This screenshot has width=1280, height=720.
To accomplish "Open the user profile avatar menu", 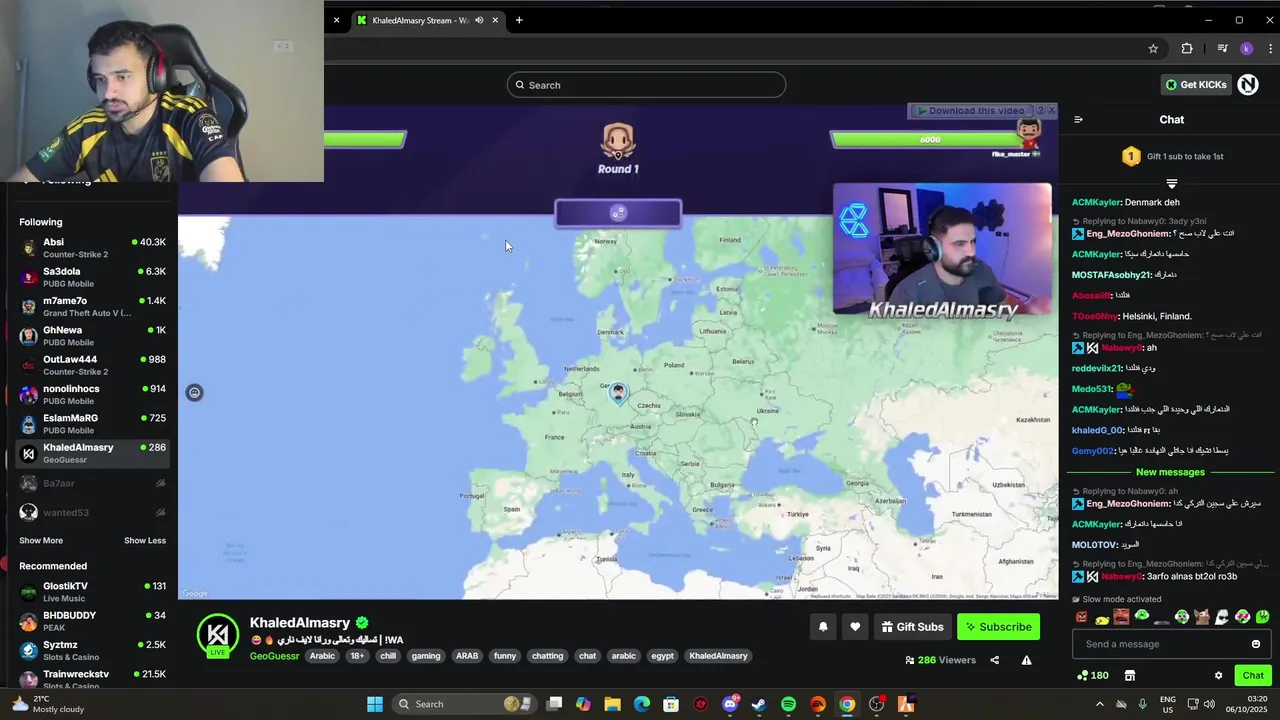I will (x=1248, y=85).
